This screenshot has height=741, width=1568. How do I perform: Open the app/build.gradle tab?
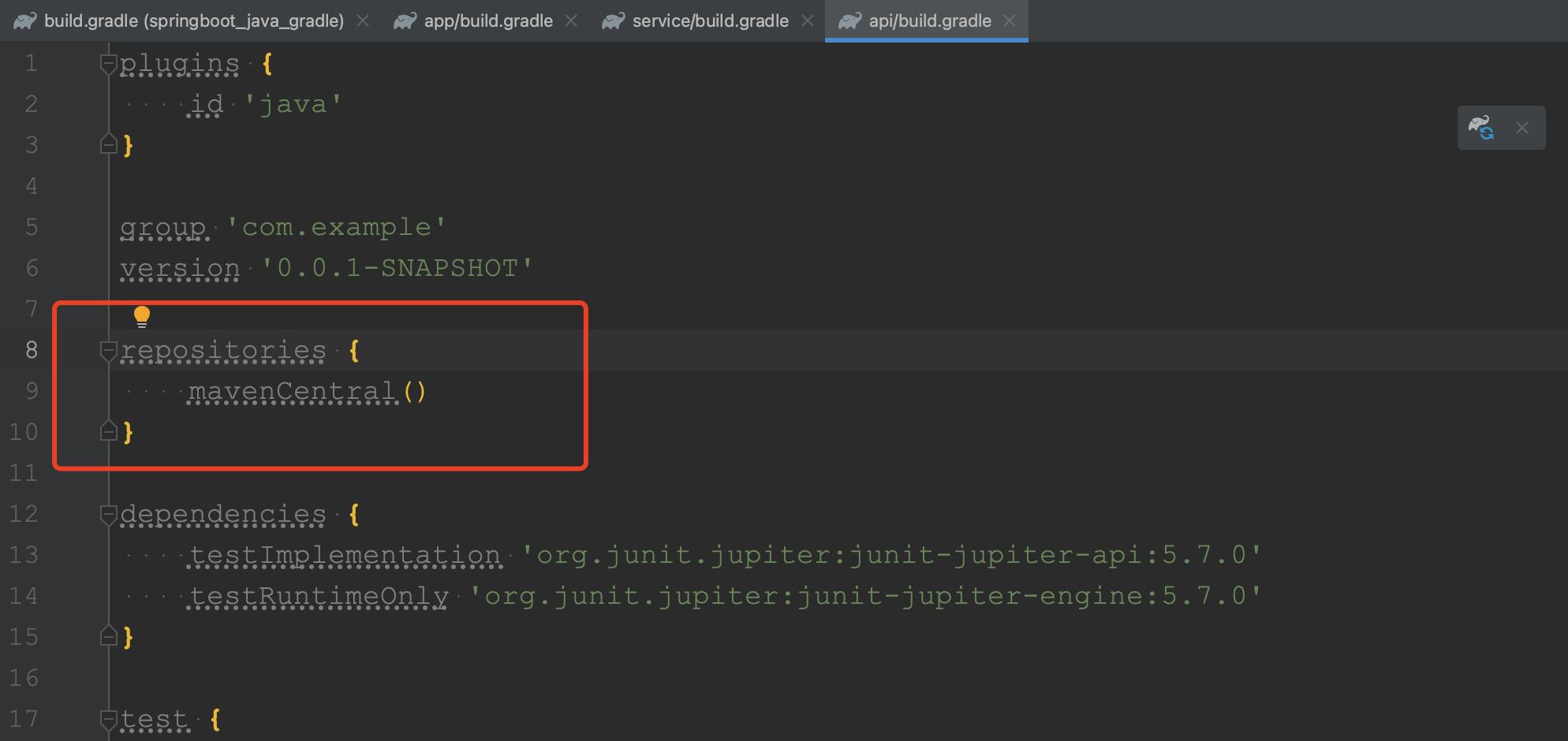(488, 20)
